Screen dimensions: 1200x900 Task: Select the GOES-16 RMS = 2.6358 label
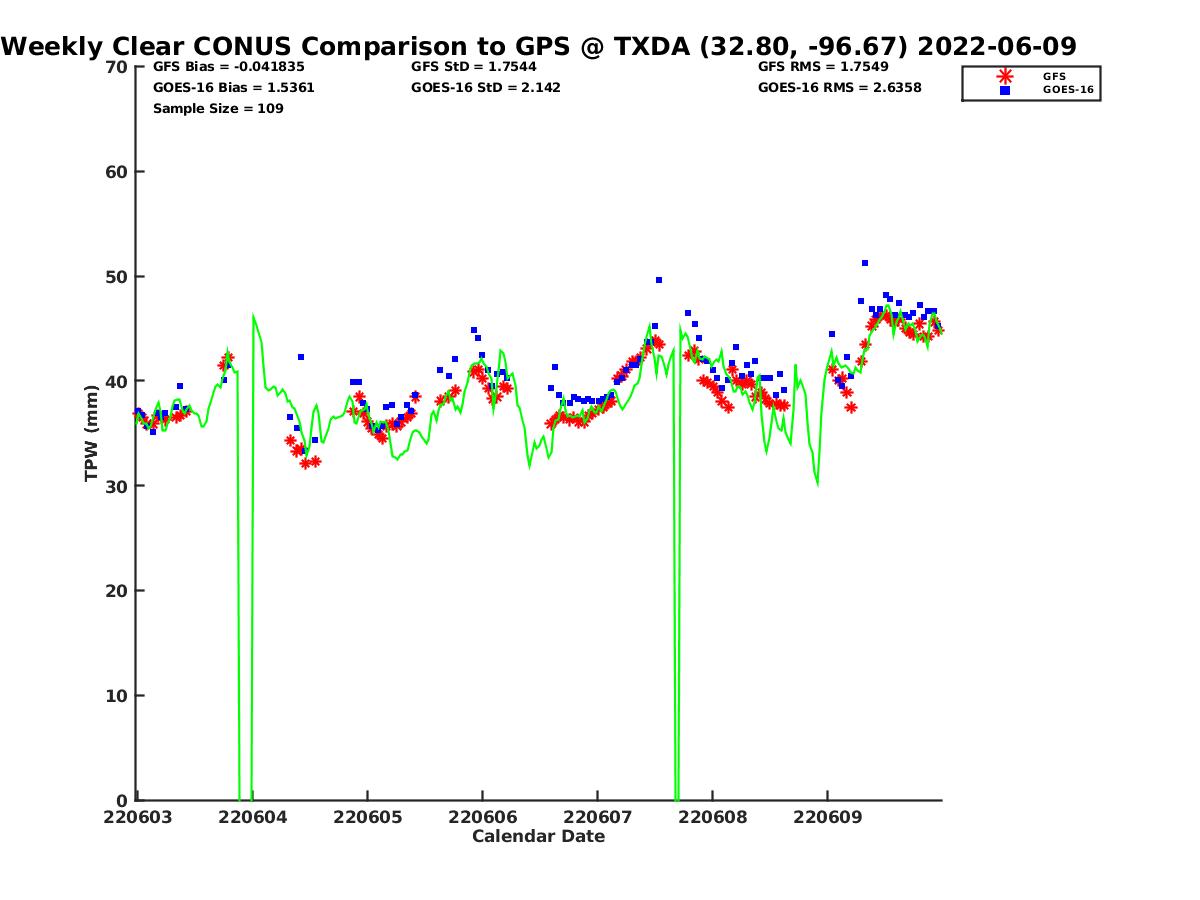pos(839,88)
